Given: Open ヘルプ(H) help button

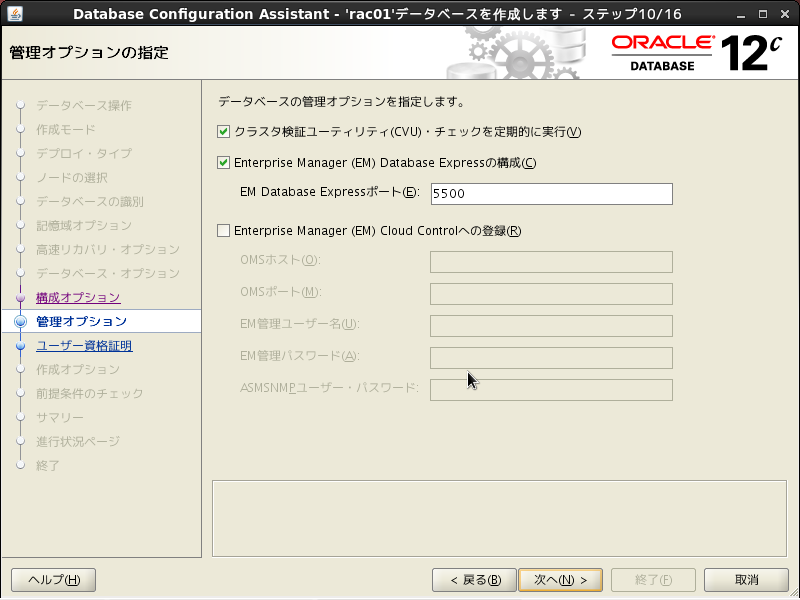Looking at the screenshot, I should click(x=54, y=580).
